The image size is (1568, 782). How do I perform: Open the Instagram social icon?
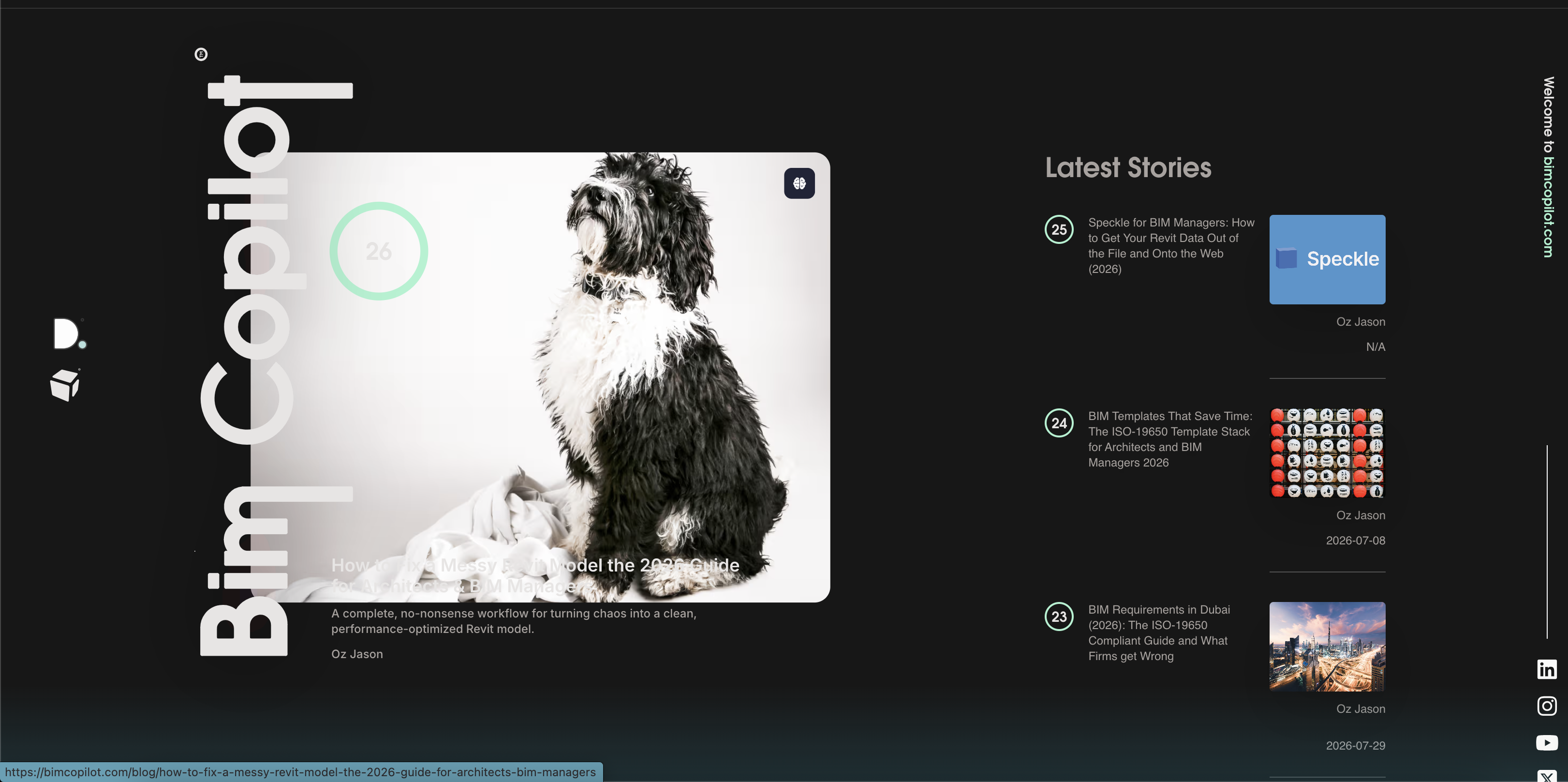click(1547, 706)
